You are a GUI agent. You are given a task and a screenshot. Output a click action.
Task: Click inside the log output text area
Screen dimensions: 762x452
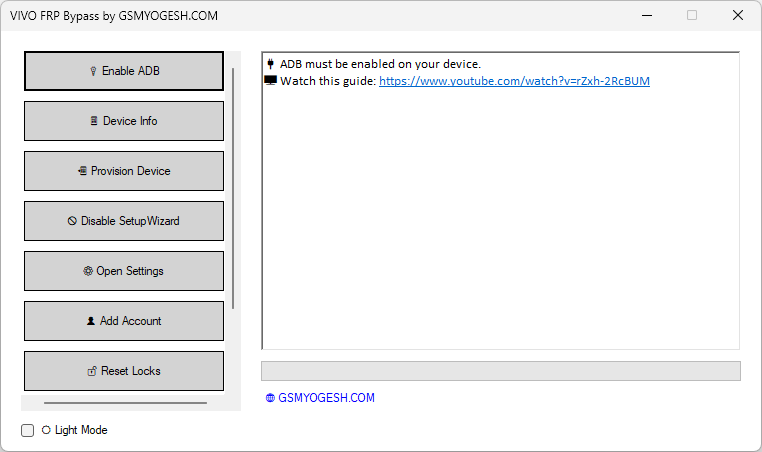(x=500, y=220)
